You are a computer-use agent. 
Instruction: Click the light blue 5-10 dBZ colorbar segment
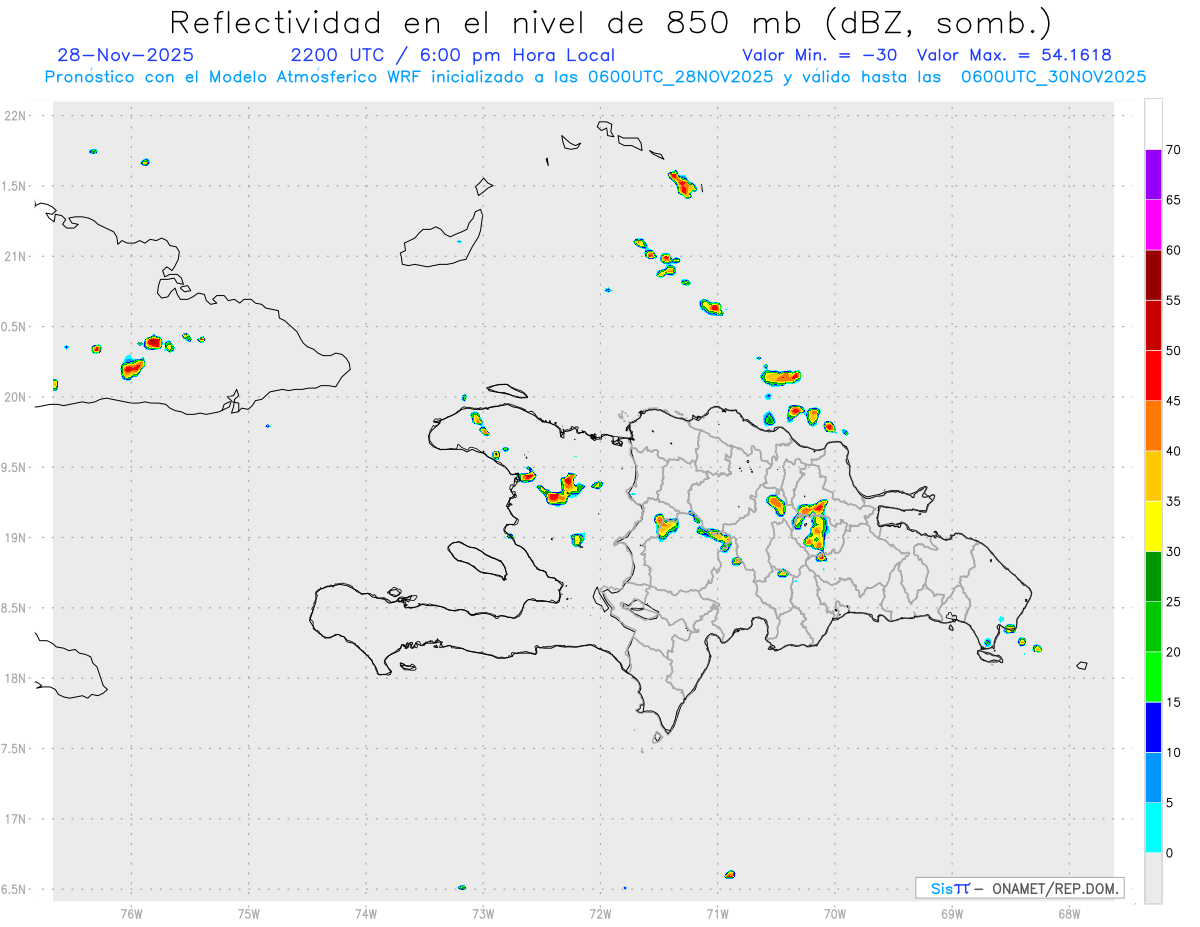(x=1153, y=778)
